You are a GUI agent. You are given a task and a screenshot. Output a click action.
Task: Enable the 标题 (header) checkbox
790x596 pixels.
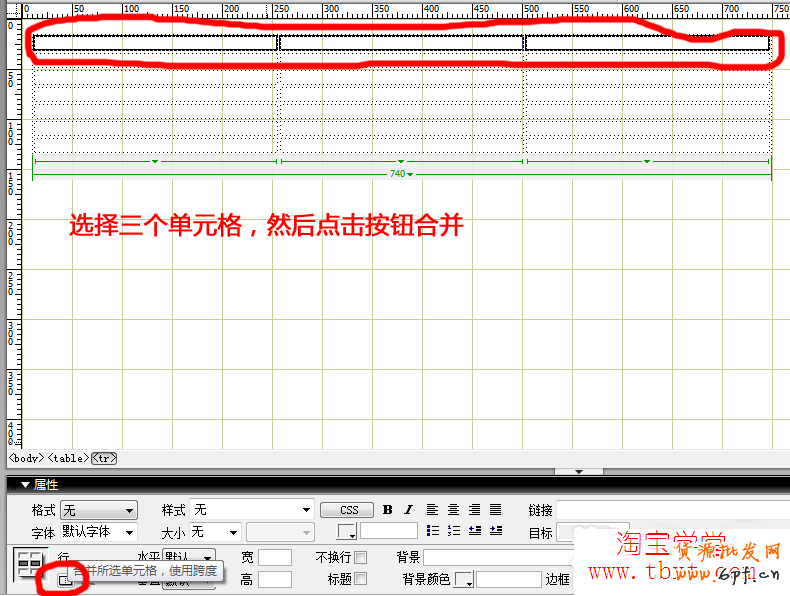[x=361, y=579]
